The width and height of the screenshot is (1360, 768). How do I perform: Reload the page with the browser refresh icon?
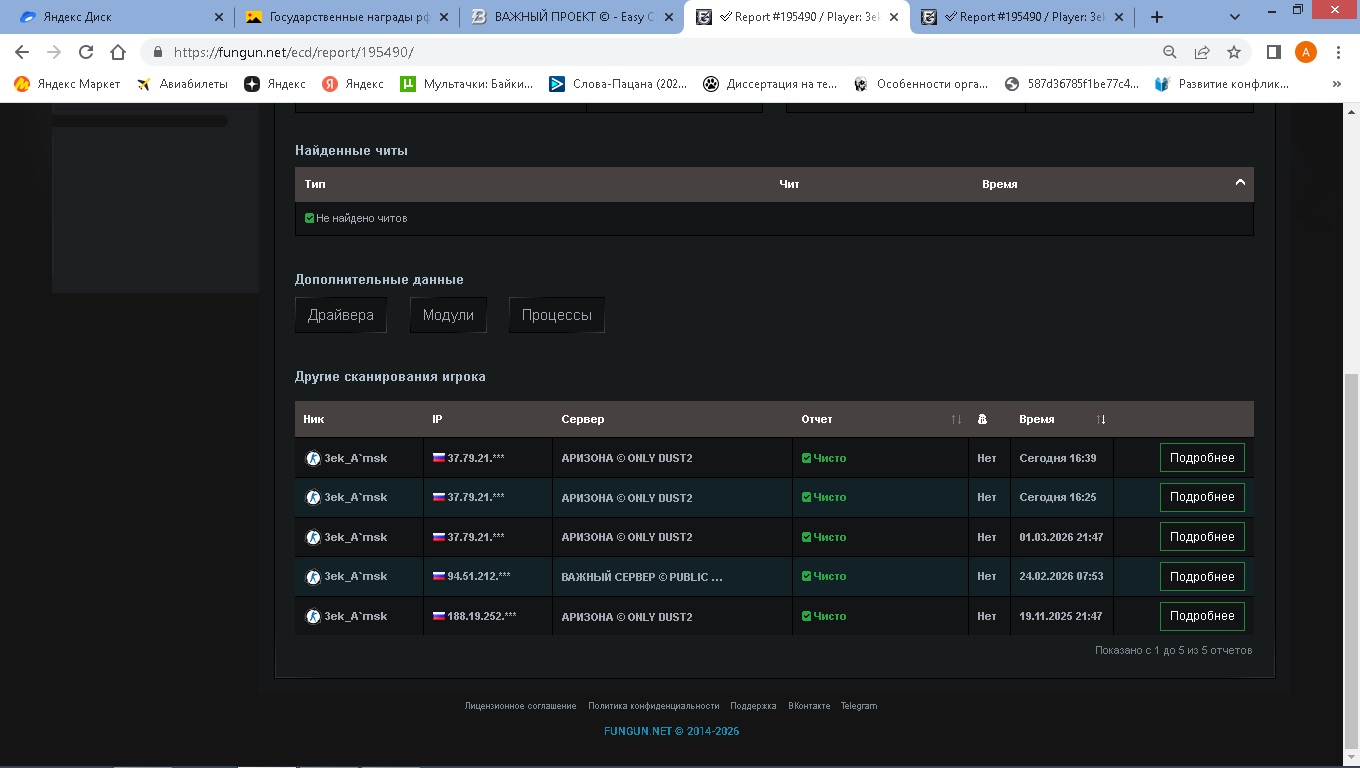point(86,52)
